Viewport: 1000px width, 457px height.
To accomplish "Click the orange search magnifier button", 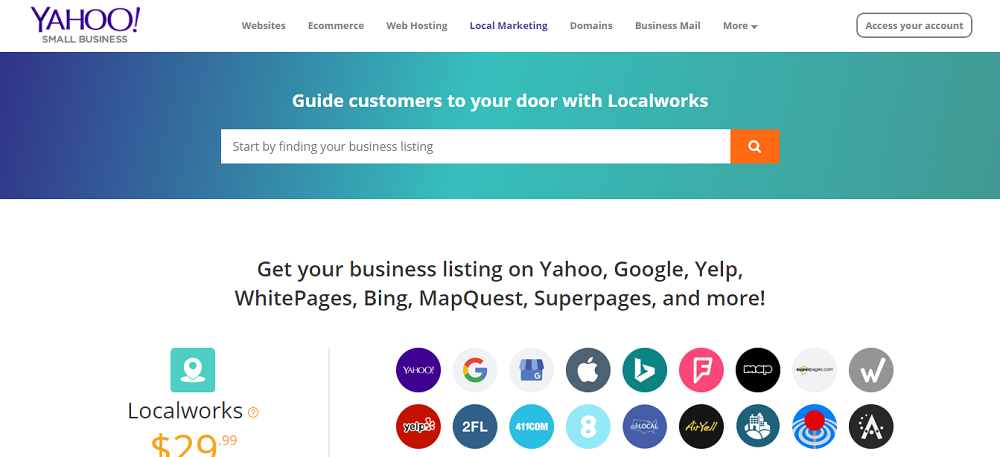I will (x=755, y=147).
